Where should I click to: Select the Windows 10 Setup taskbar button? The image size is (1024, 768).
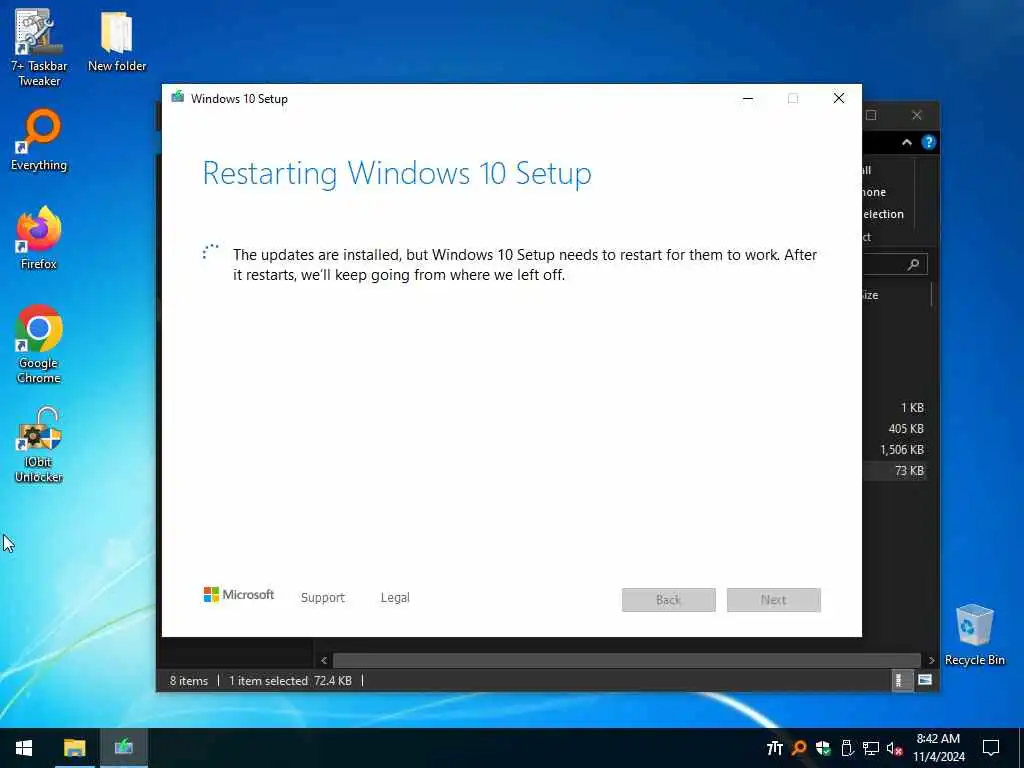tap(123, 748)
